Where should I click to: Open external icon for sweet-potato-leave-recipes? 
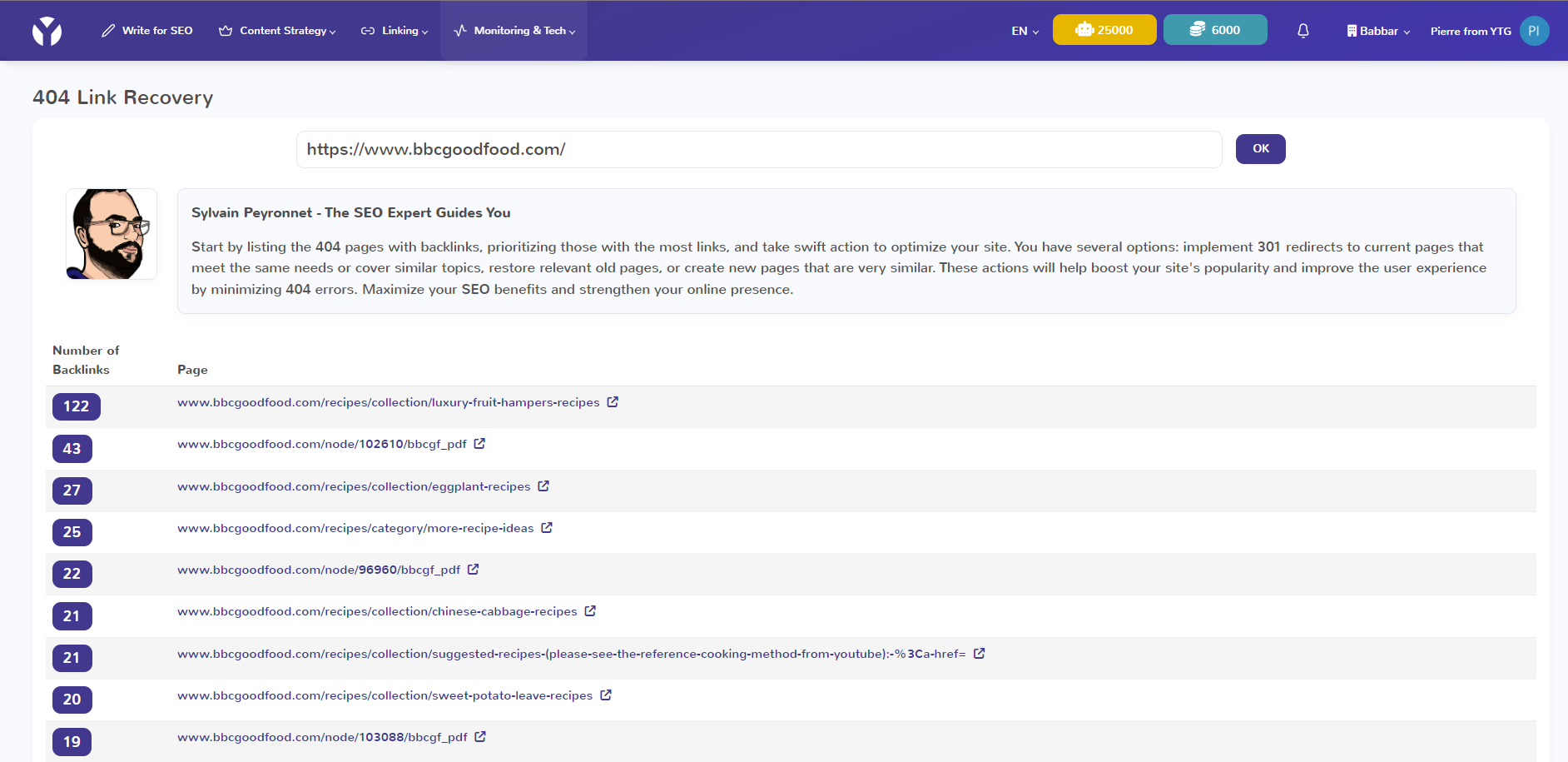(x=606, y=695)
